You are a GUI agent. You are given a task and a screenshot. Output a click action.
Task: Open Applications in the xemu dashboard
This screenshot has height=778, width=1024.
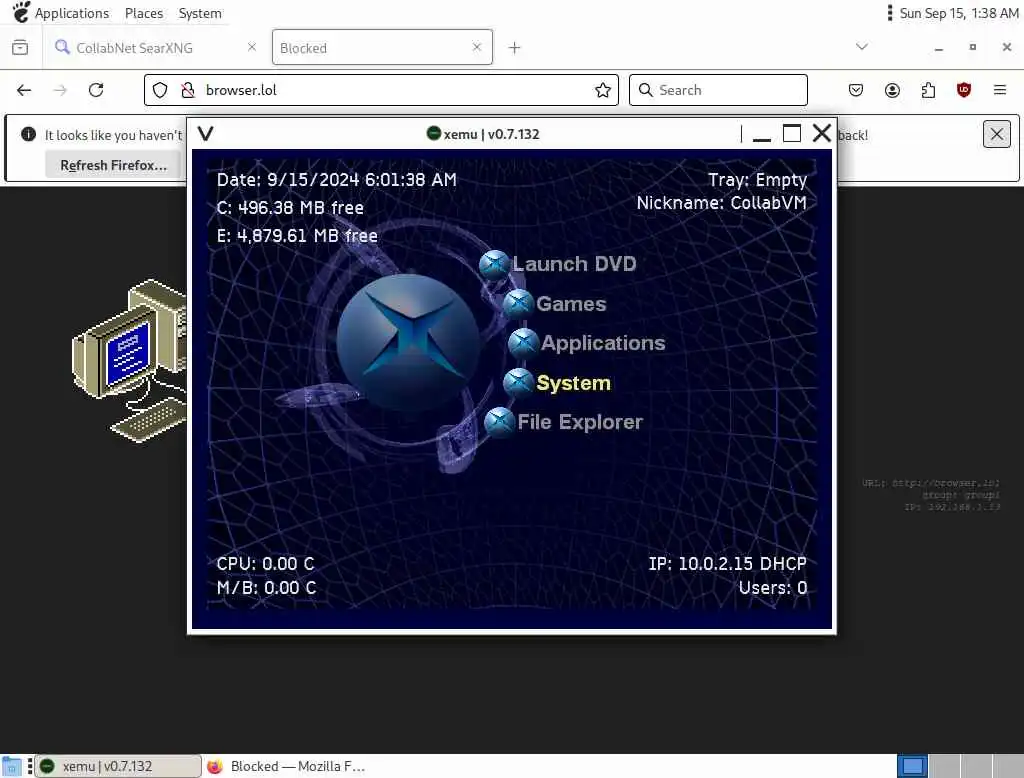[603, 343]
